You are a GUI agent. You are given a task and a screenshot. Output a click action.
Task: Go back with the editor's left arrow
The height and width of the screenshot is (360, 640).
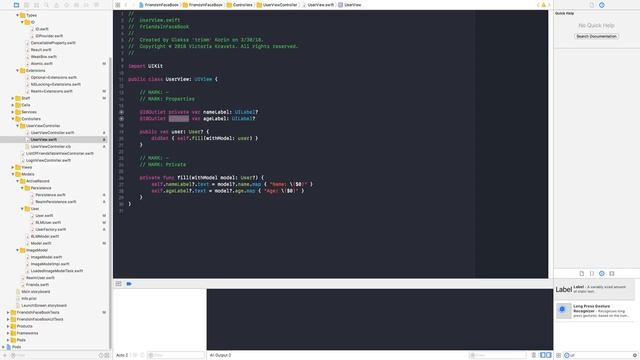tap(126, 5)
